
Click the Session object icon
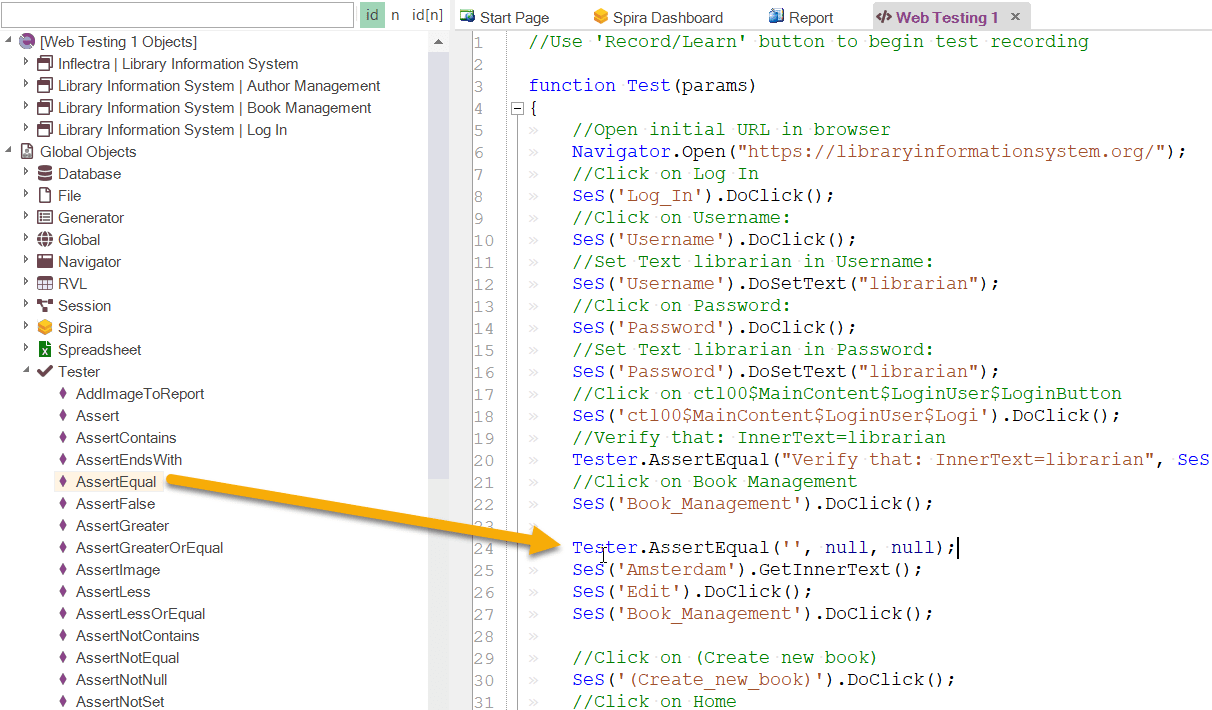point(44,305)
